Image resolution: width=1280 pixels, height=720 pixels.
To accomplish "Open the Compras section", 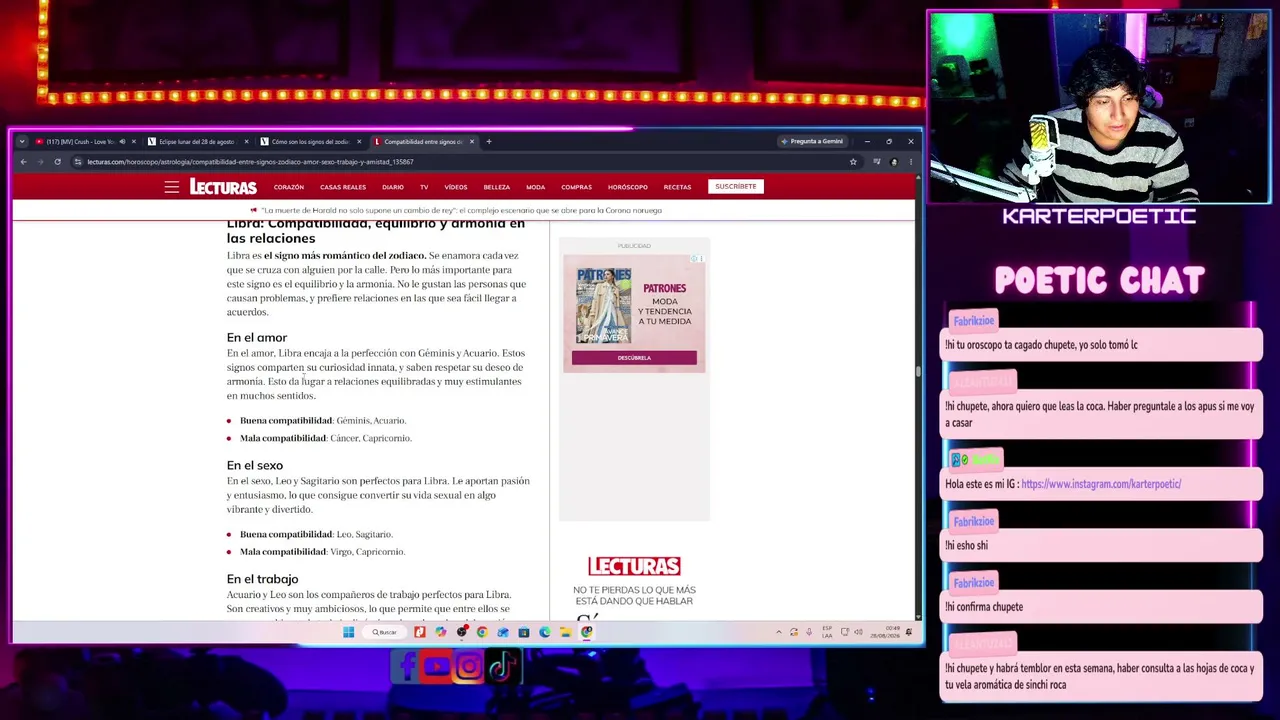I will tap(577, 187).
